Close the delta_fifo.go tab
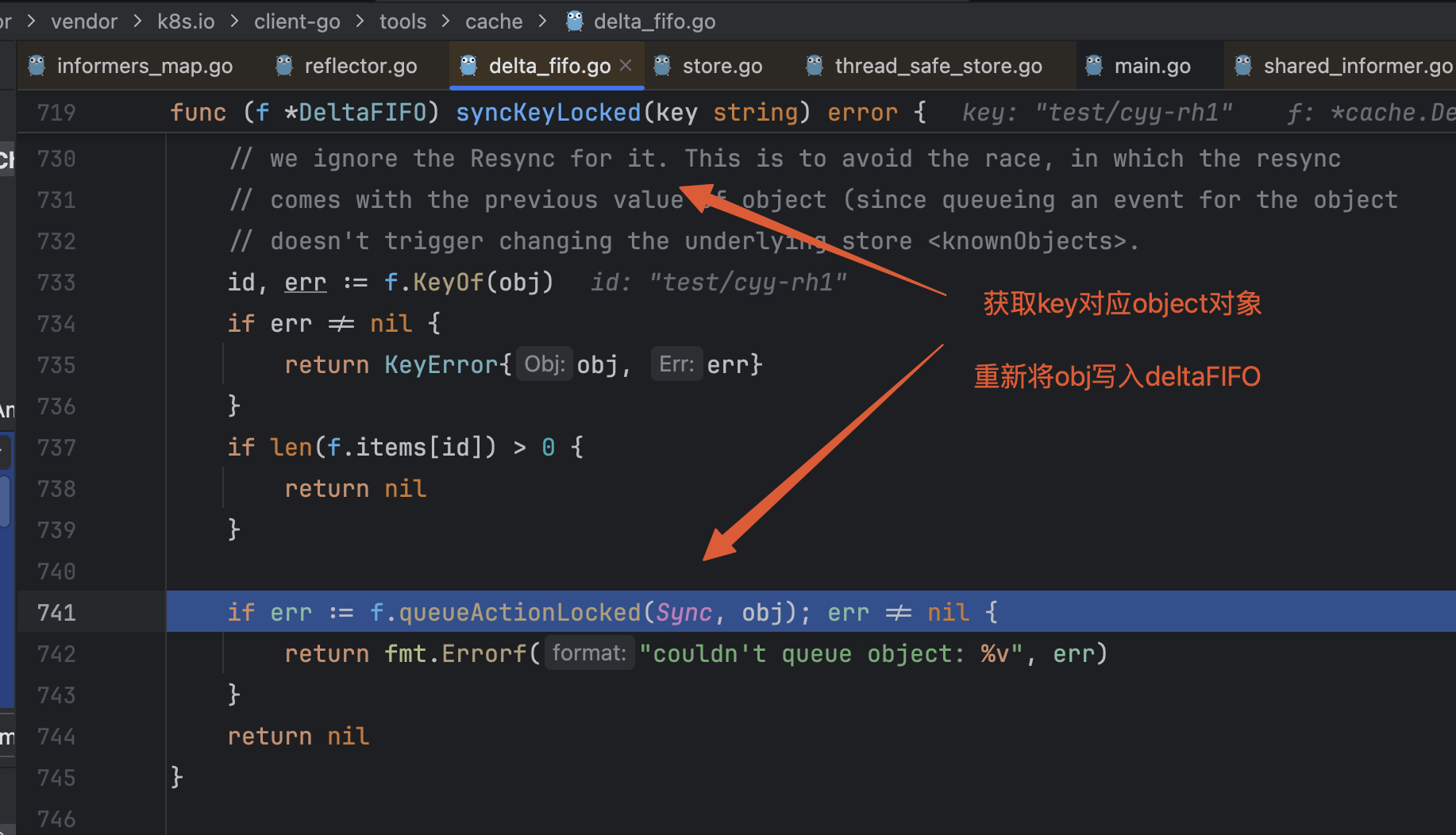1456x835 pixels. point(626,65)
